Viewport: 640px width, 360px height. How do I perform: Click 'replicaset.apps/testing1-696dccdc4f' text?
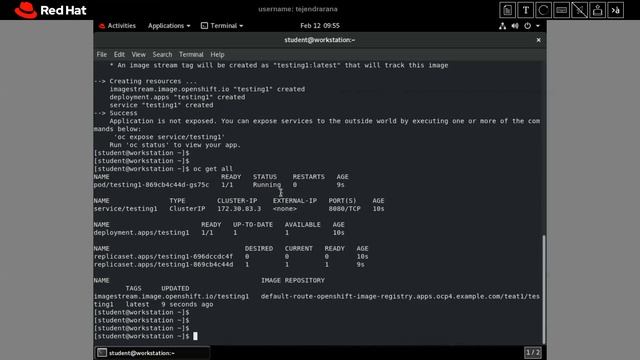click(163, 256)
